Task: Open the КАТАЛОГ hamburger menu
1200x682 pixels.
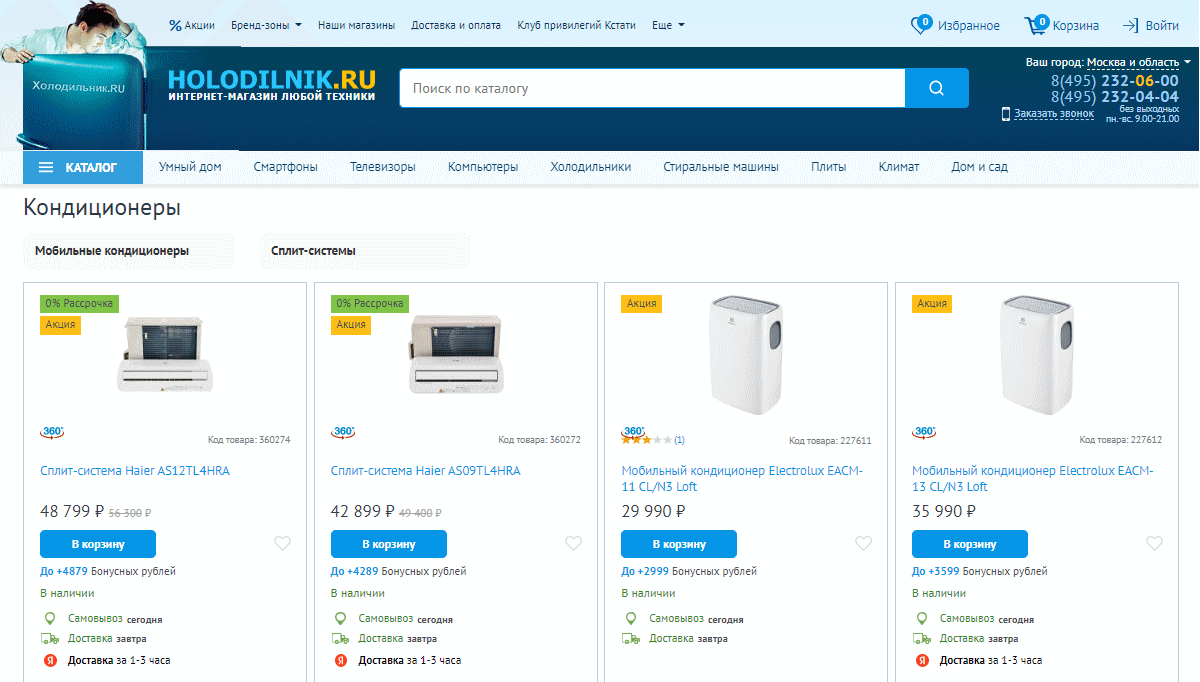Action: pos(83,167)
